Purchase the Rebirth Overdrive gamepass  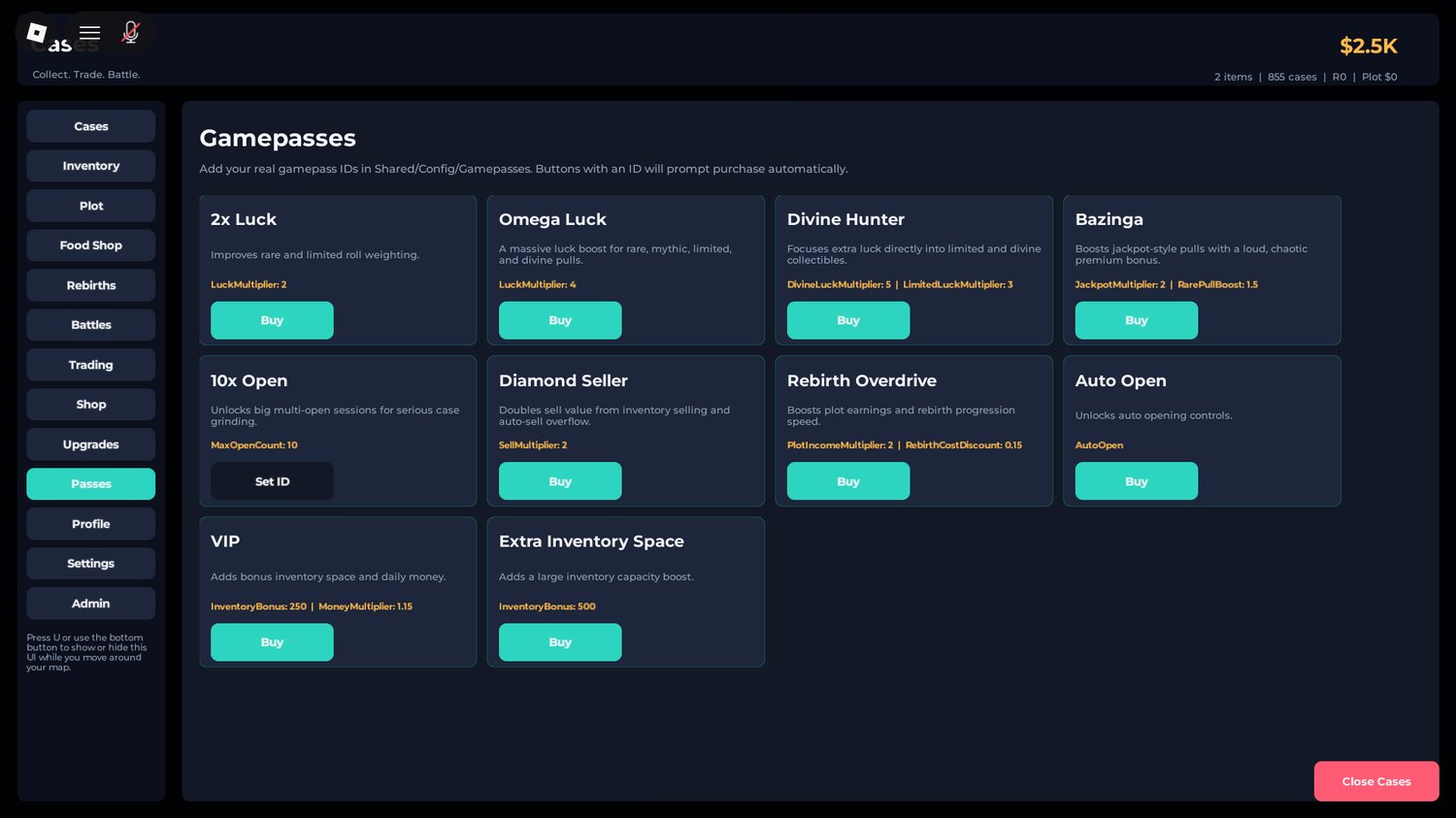(x=848, y=481)
